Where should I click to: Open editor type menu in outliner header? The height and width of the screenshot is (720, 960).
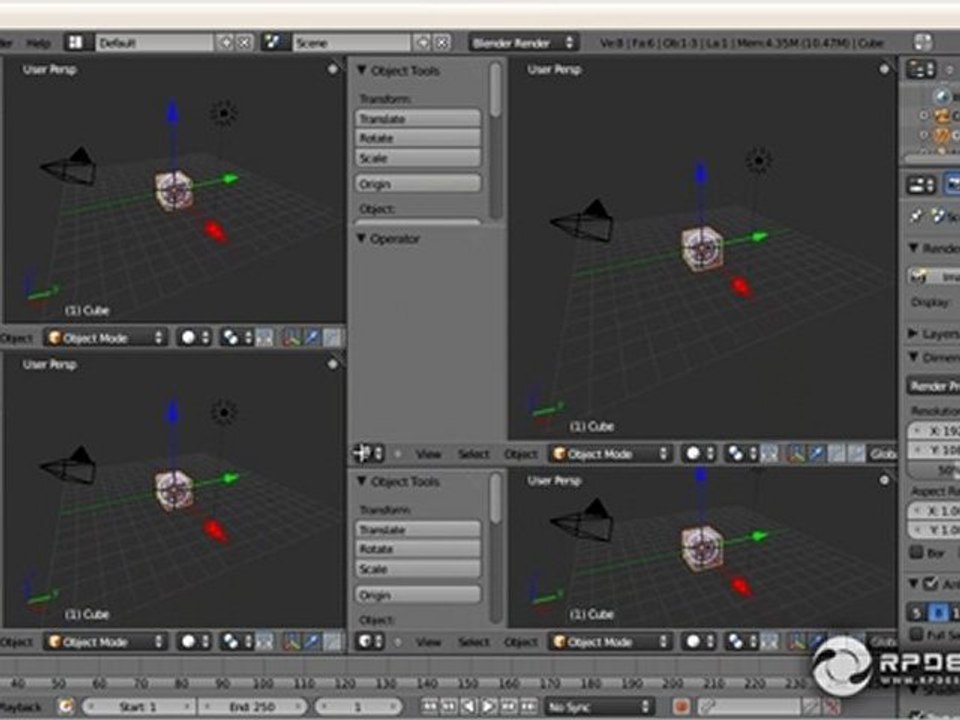coord(920,69)
